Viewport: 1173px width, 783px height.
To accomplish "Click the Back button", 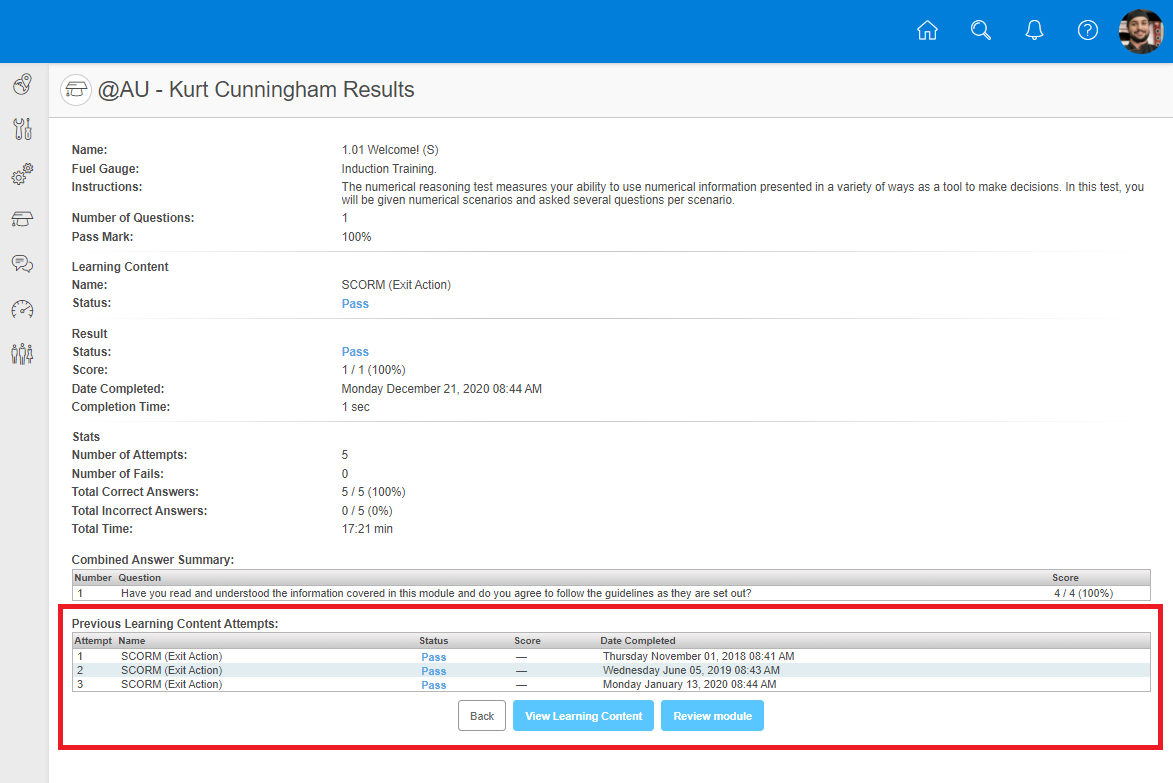I will pos(482,716).
